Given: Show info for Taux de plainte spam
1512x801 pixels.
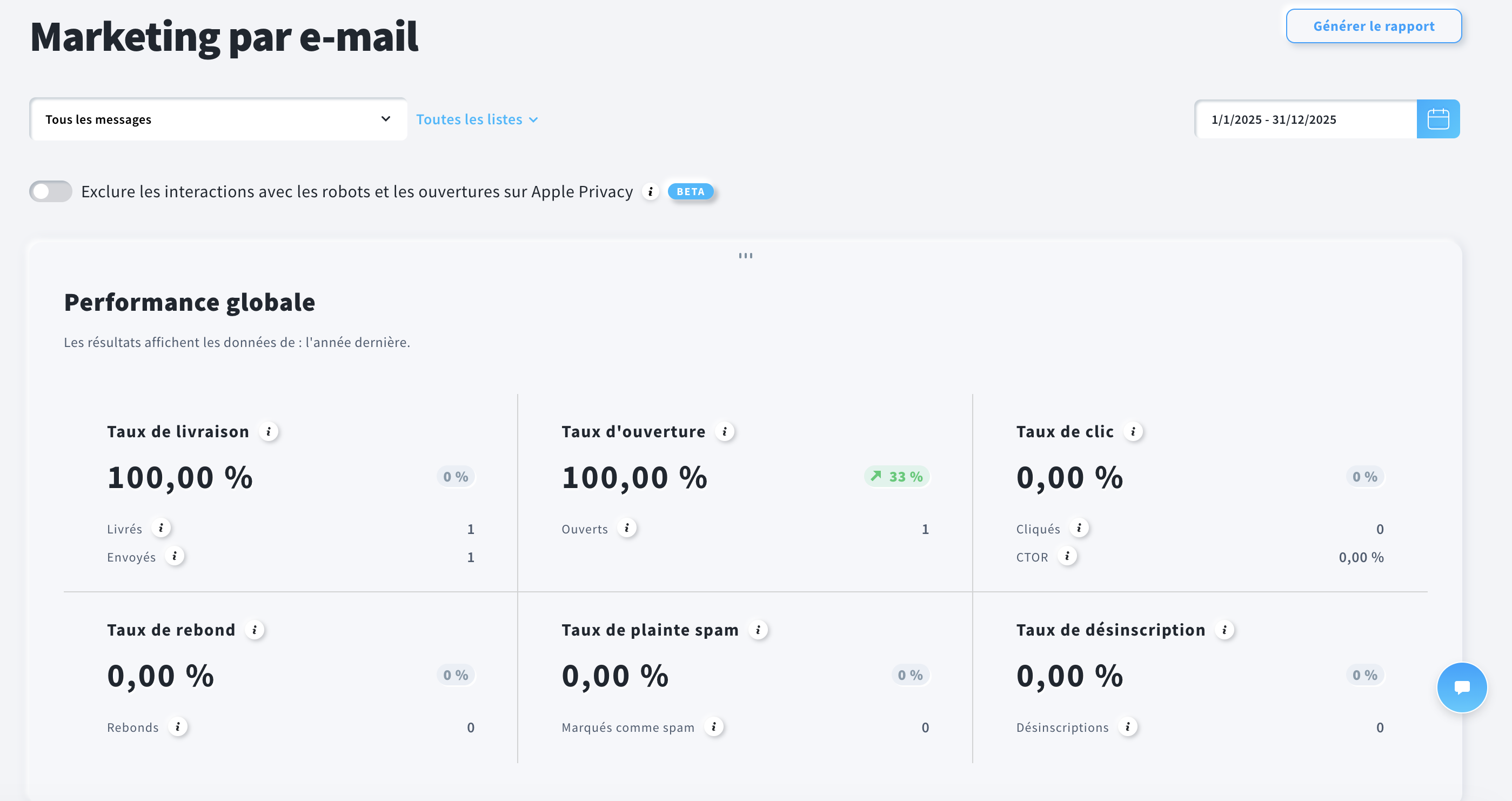Looking at the screenshot, I should tap(758, 630).
